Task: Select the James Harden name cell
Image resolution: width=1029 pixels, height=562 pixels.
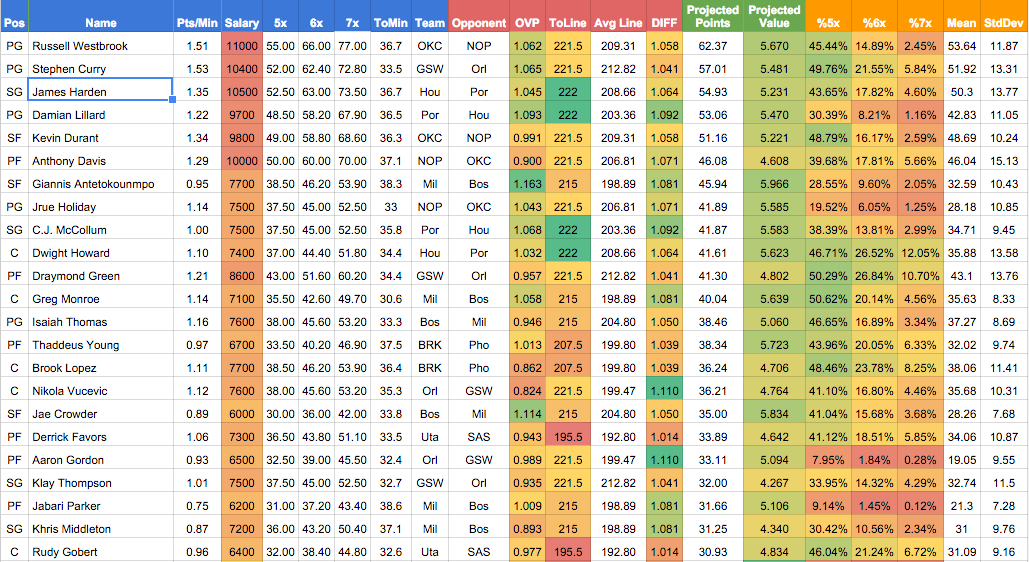Action: pos(100,92)
